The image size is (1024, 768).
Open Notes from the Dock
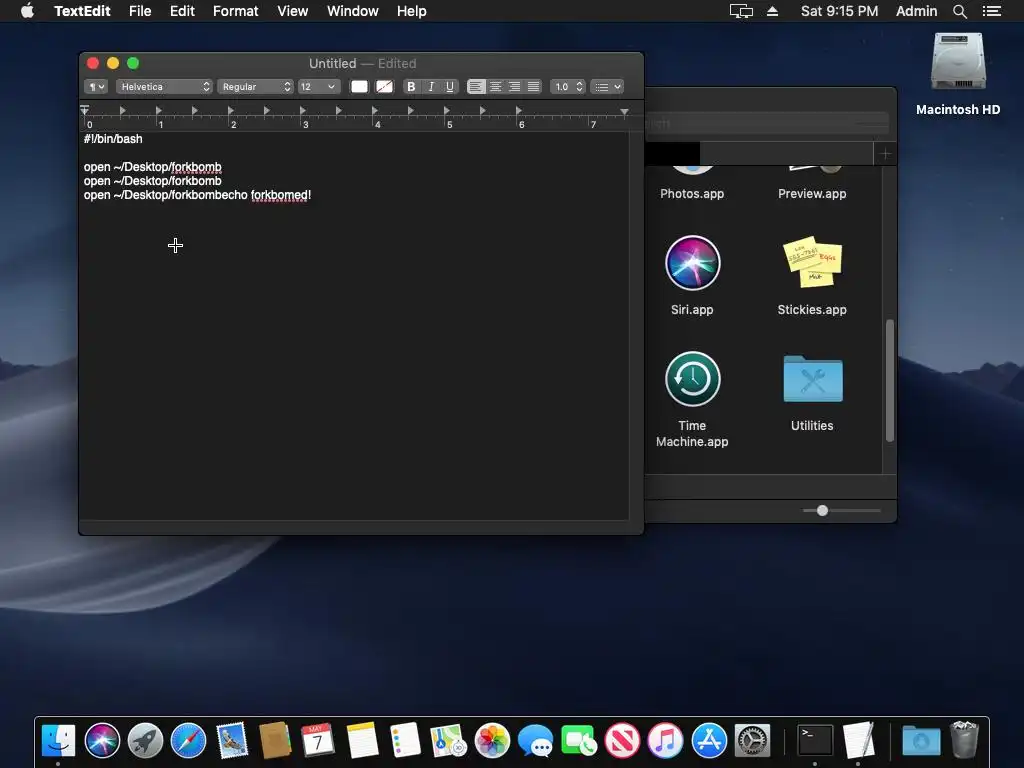362,741
